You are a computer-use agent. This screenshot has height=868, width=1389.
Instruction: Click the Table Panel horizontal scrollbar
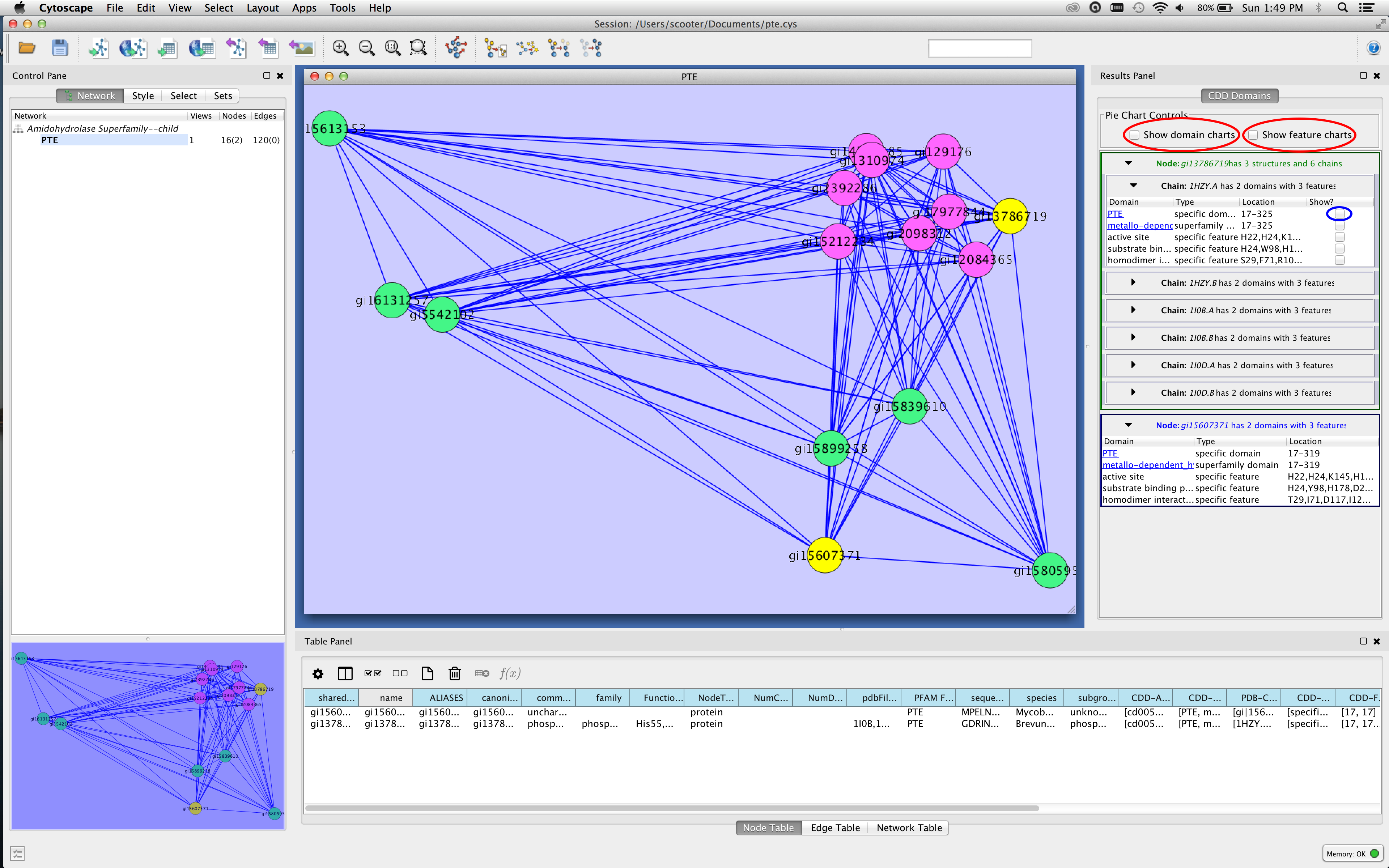click(672, 808)
